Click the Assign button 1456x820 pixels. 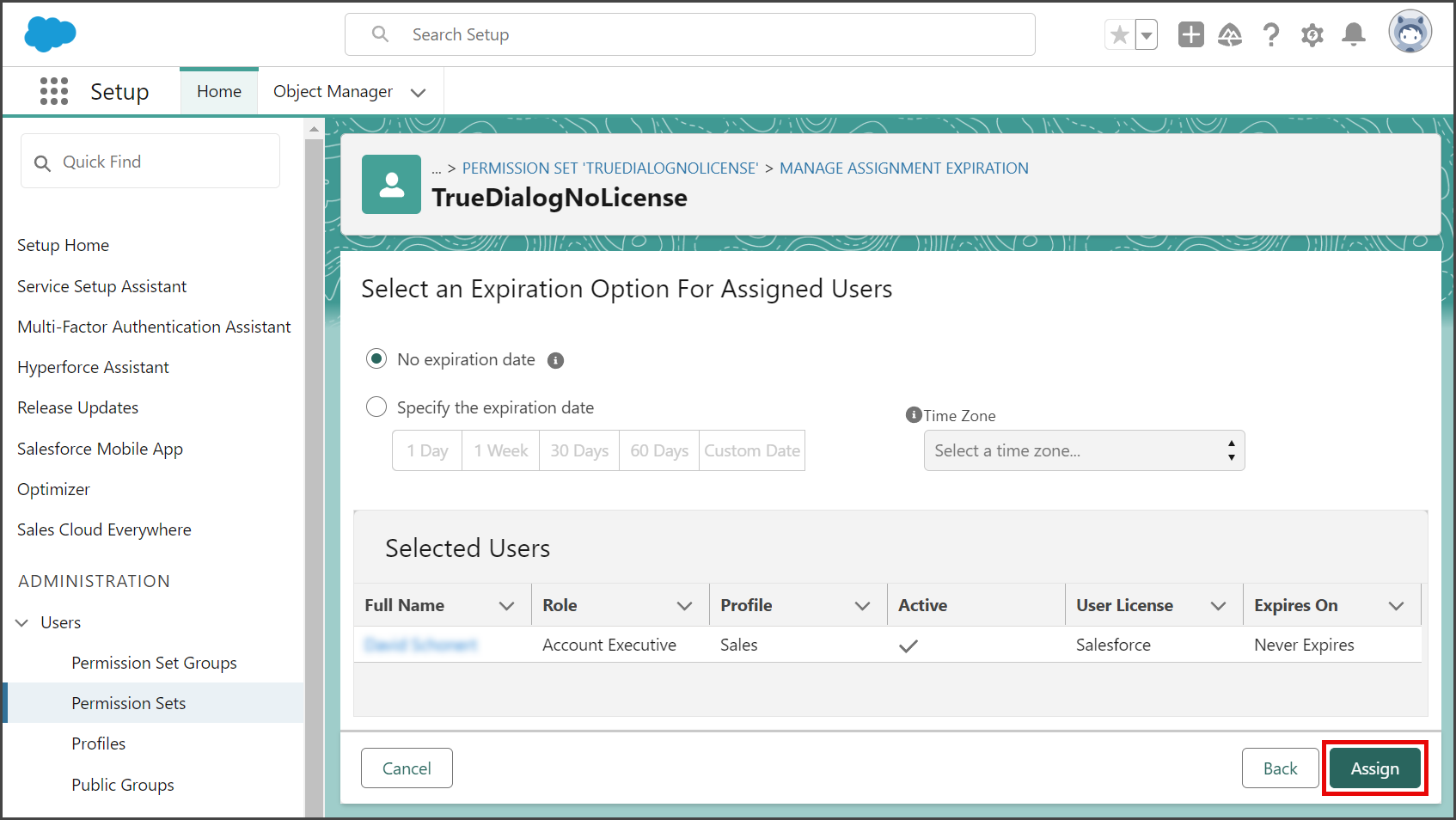1374,768
